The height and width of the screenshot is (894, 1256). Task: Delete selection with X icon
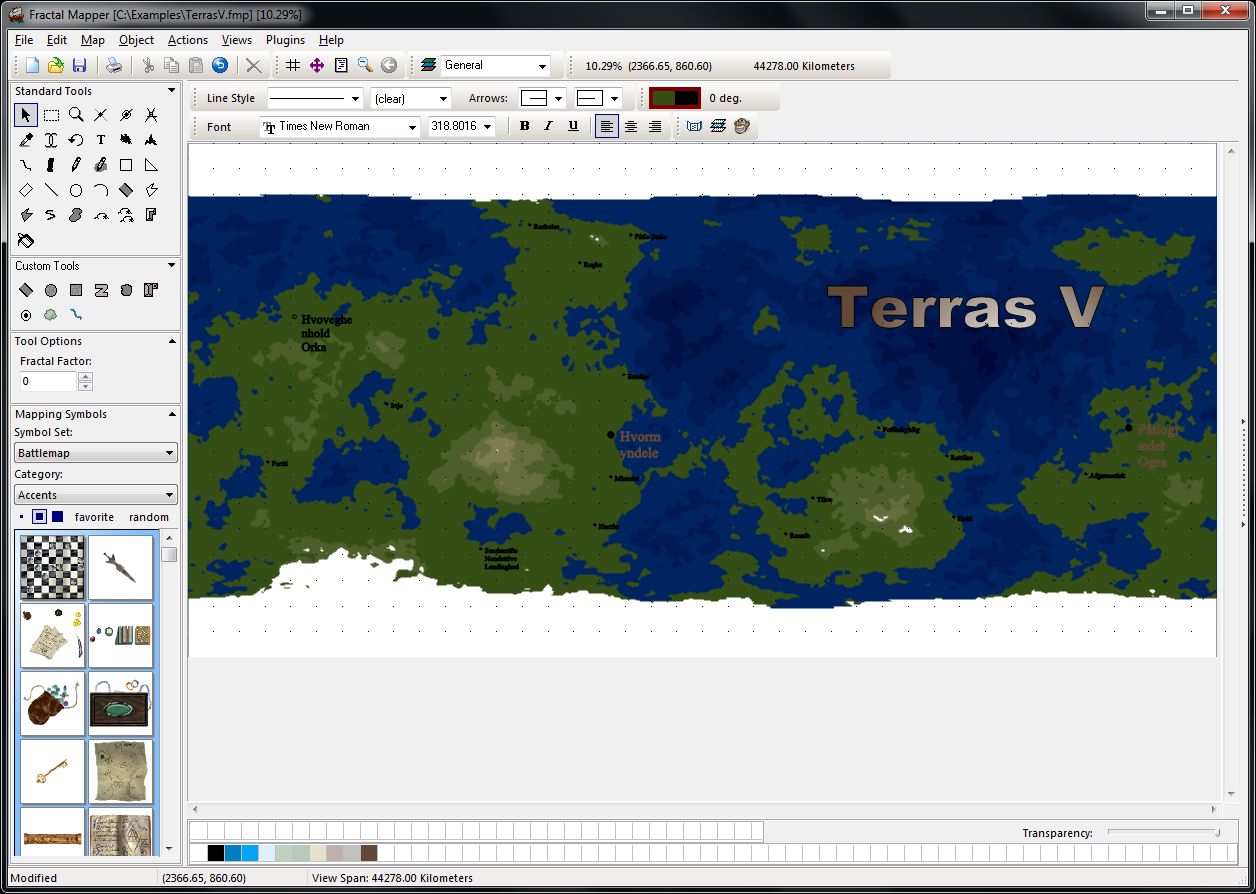(254, 66)
